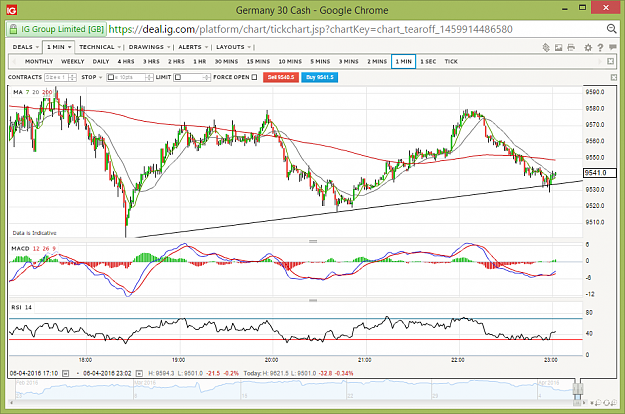Switch to Daily timeframe
This screenshot has height=414, width=625.
click(x=101, y=61)
